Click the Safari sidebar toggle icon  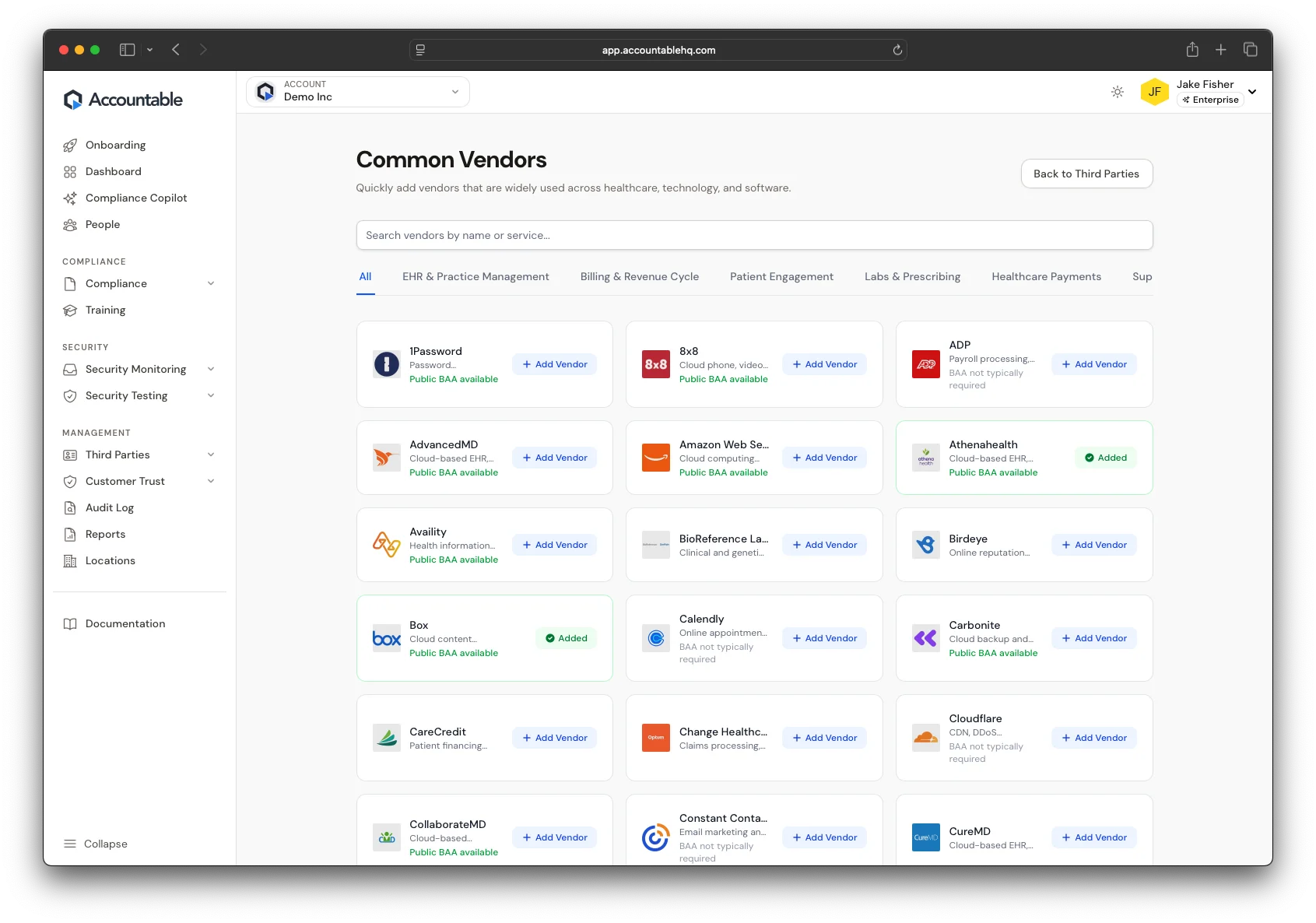pos(128,50)
